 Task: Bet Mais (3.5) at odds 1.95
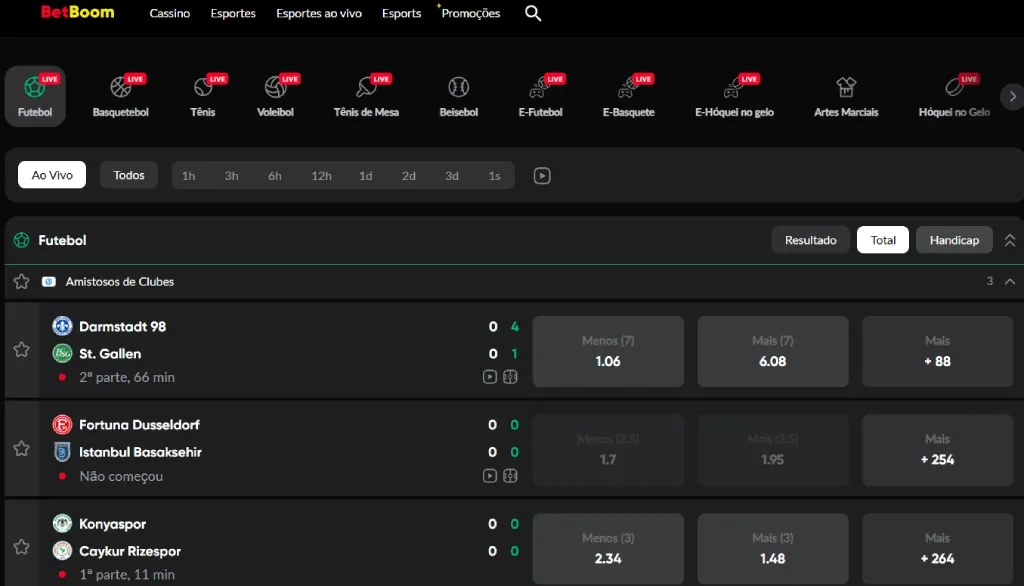coord(773,450)
